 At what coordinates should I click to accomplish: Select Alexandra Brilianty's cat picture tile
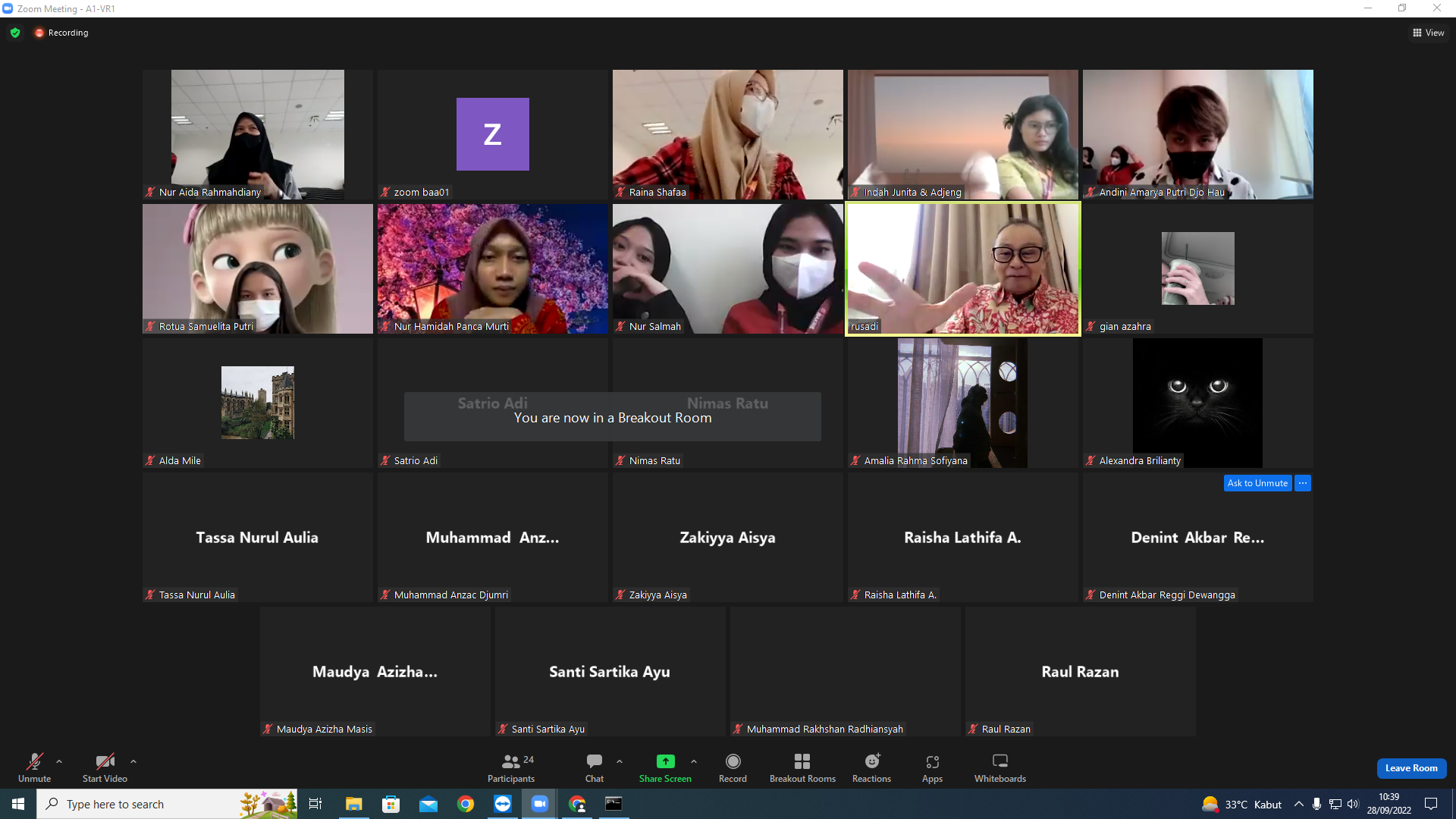[1198, 403]
